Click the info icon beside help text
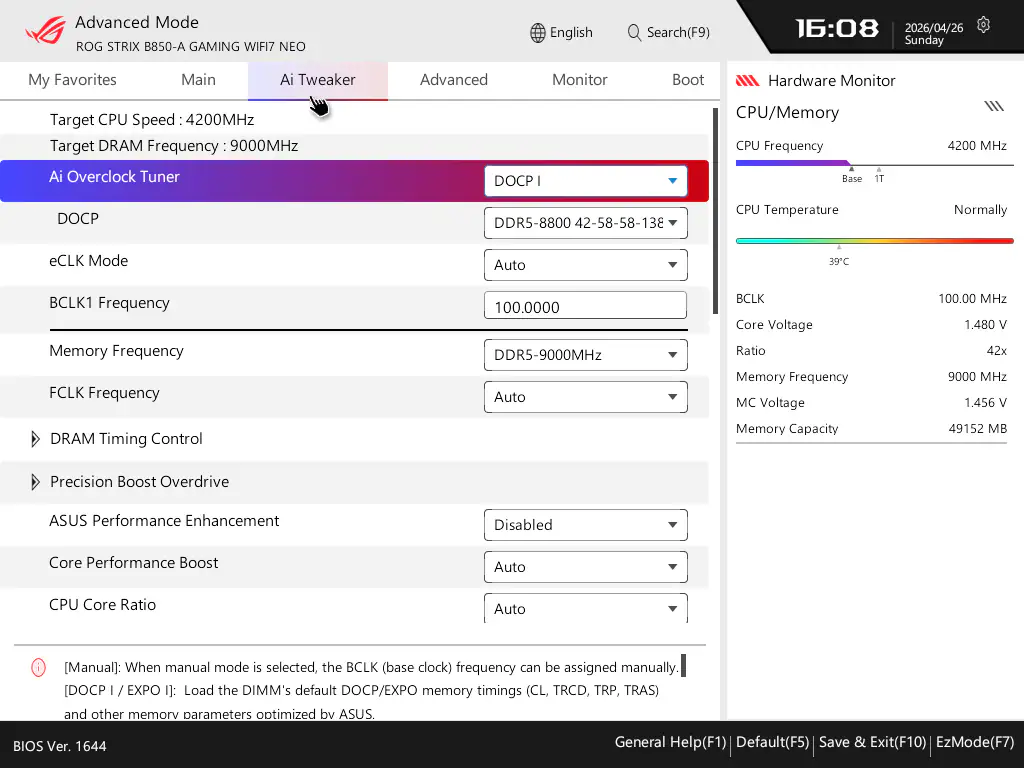The height and width of the screenshot is (768, 1024). coord(39,667)
